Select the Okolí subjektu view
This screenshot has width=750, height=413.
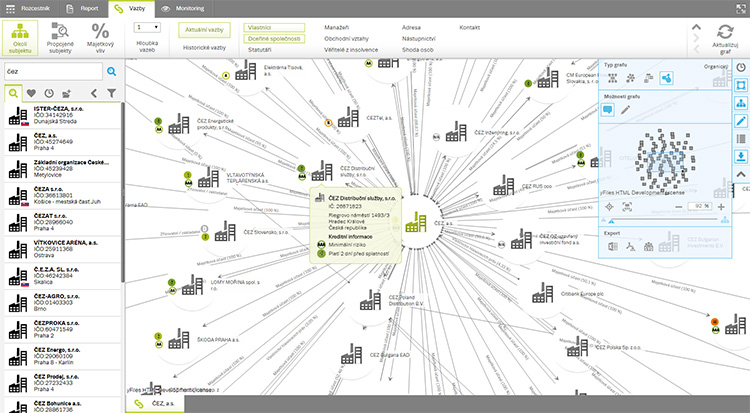coord(20,38)
